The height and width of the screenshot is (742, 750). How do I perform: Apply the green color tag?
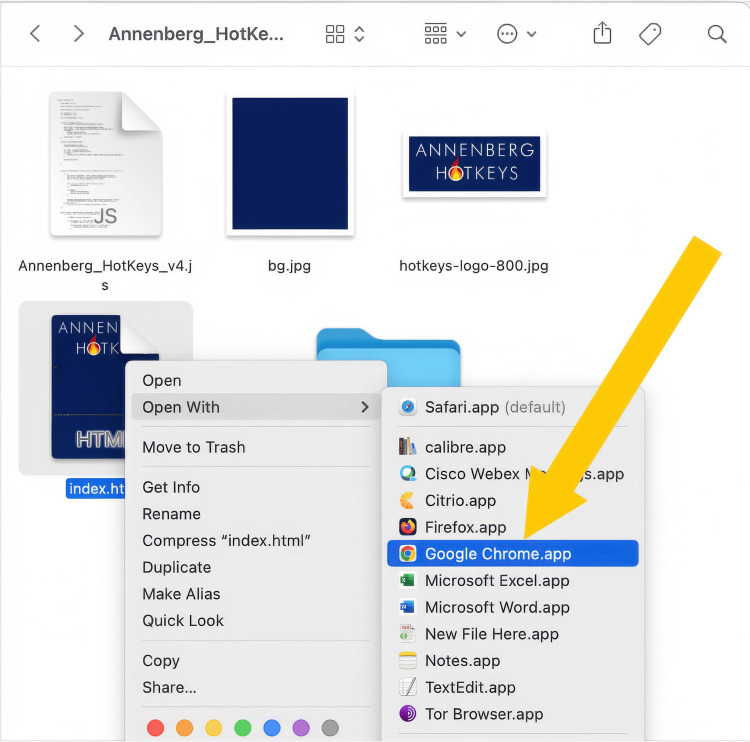pyautogui.click(x=243, y=728)
